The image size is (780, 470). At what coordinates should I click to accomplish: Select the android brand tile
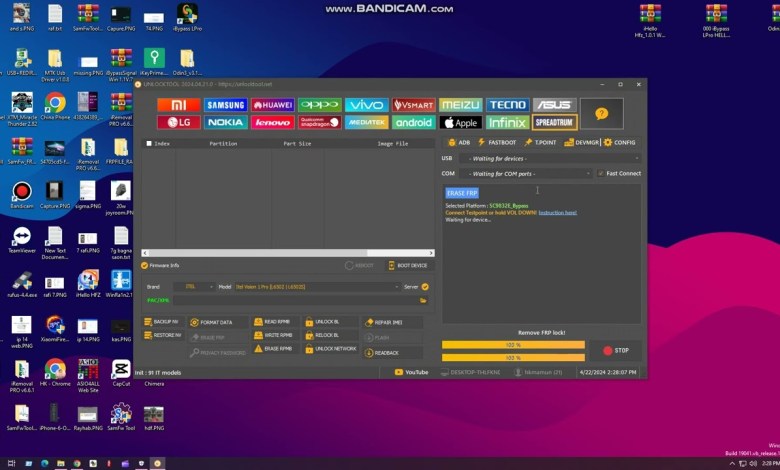tap(413, 122)
